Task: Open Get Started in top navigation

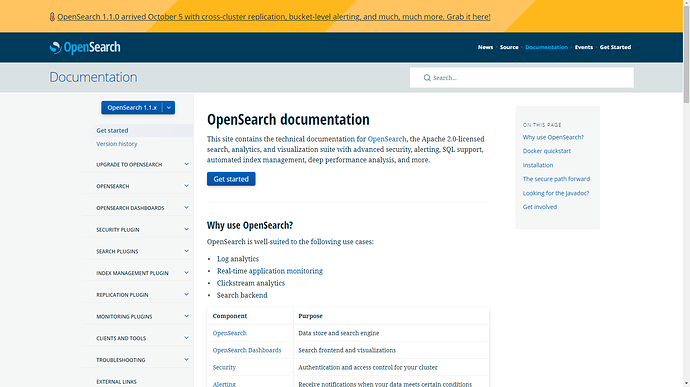Action: [x=615, y=47]
